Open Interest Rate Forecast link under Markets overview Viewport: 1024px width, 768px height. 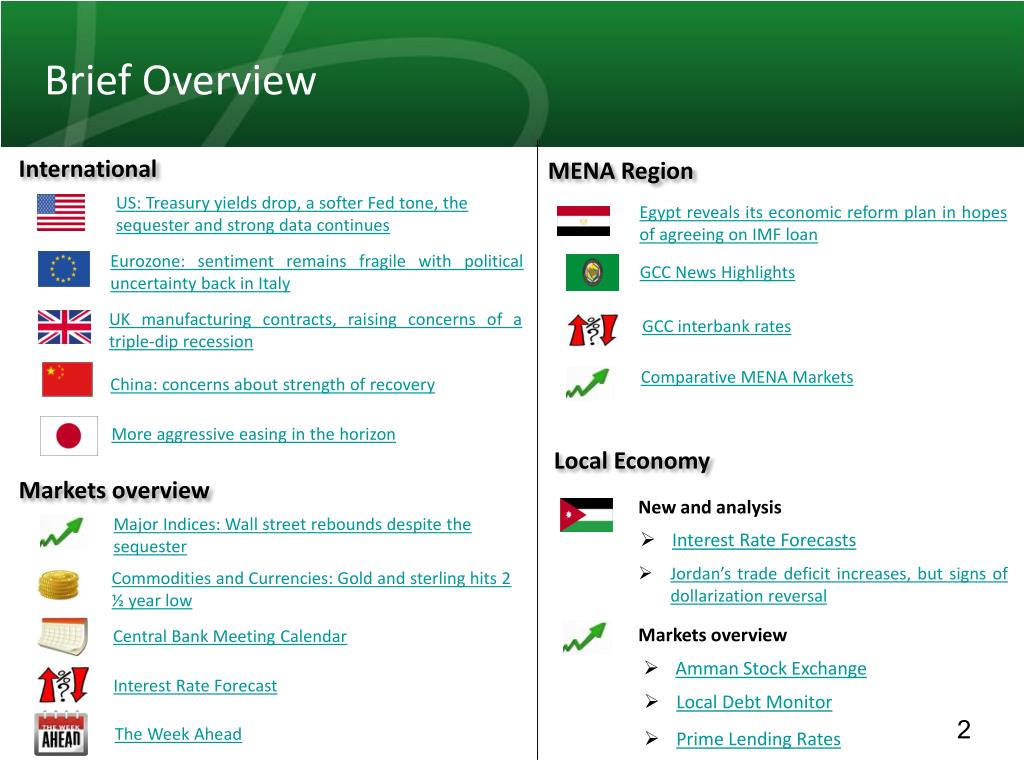(x=195, y=686)
